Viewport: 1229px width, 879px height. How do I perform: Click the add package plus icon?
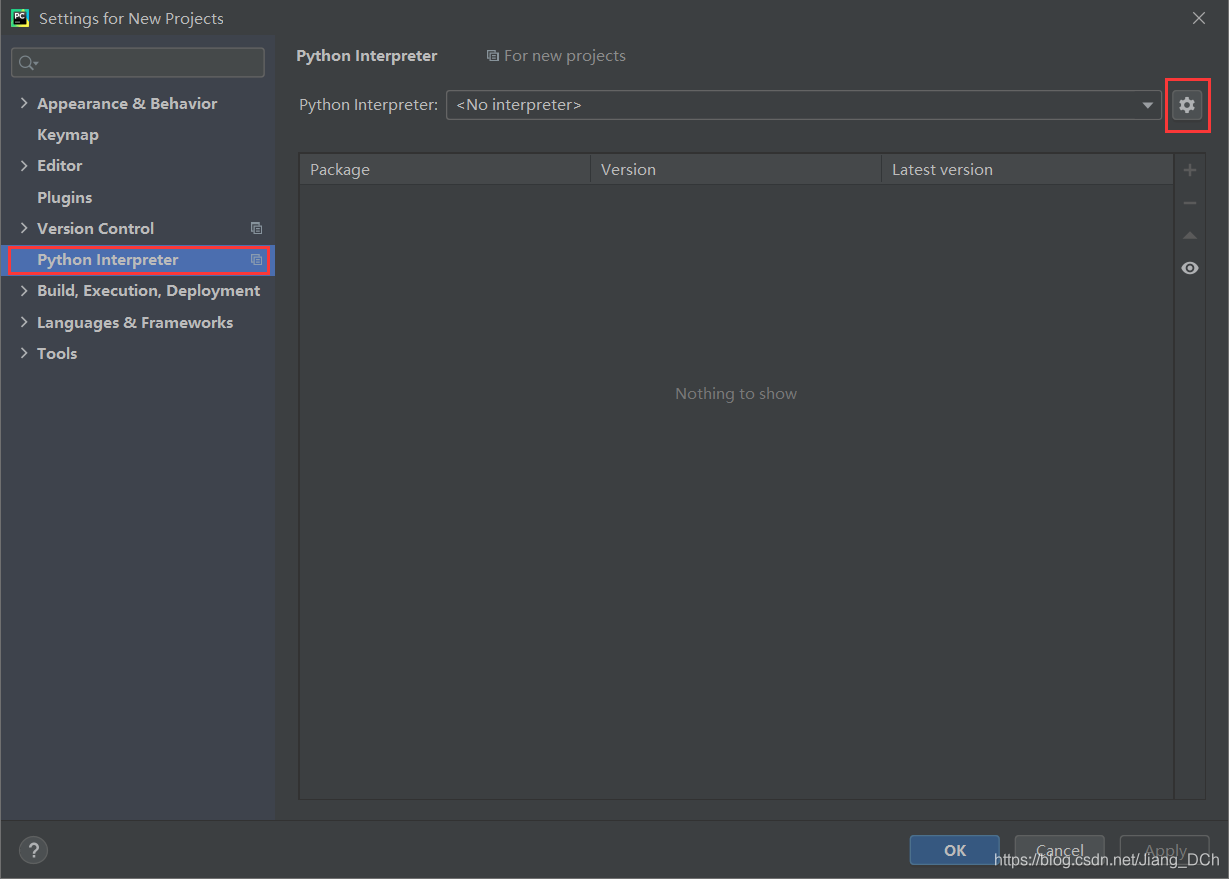pyautogui.click(x=1190, y=170)
